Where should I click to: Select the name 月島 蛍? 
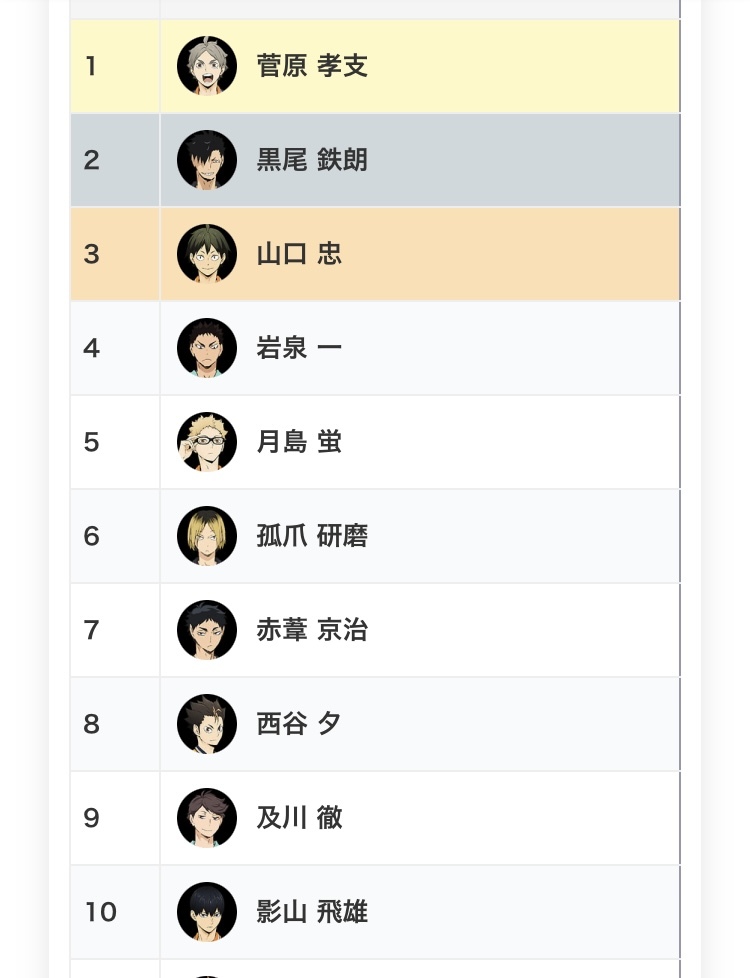pos(299,442)
